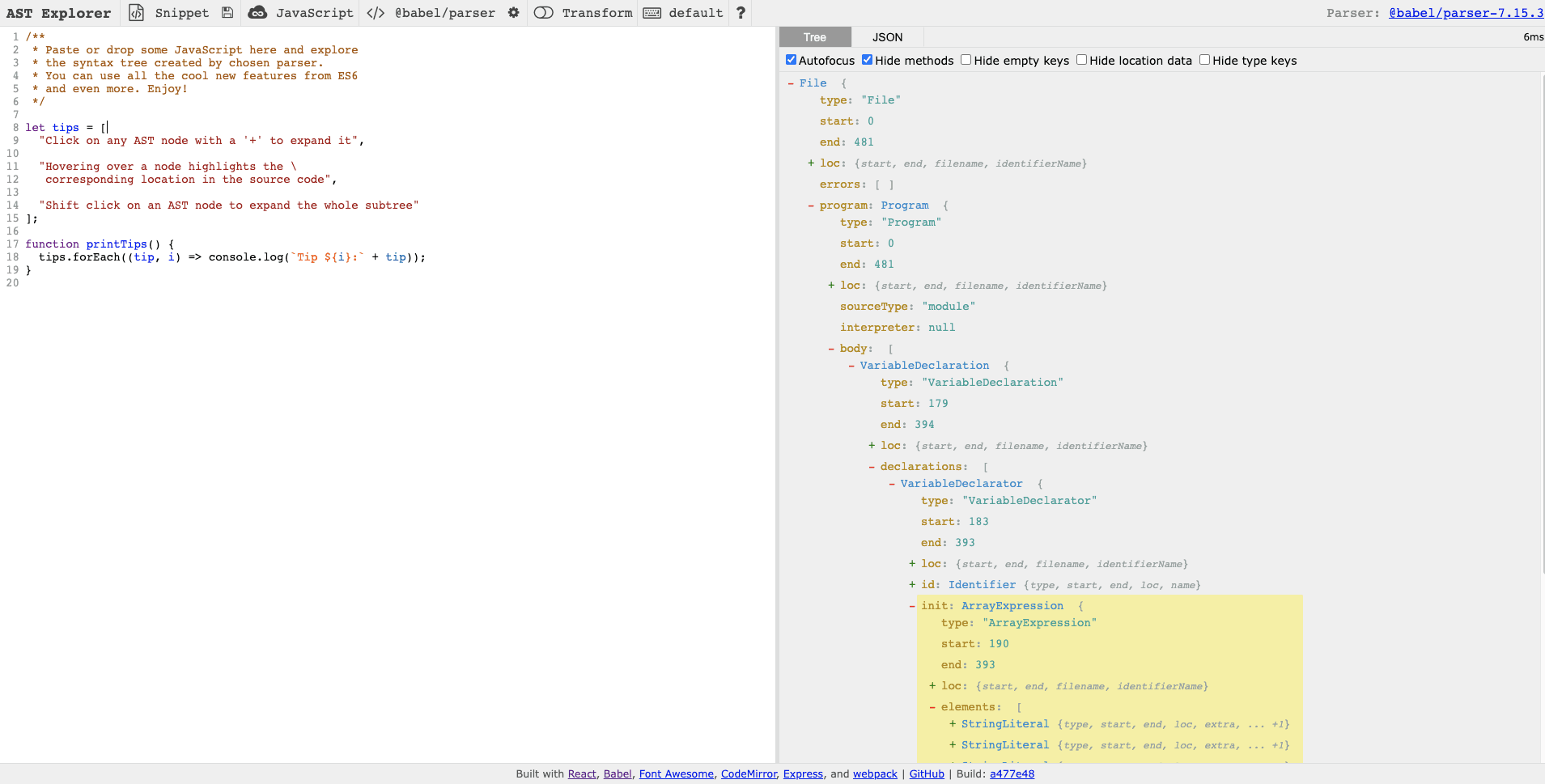Collapse the File root node
Image resolution: width=1545 pixels, height=784 pixels.
[791, 83]
